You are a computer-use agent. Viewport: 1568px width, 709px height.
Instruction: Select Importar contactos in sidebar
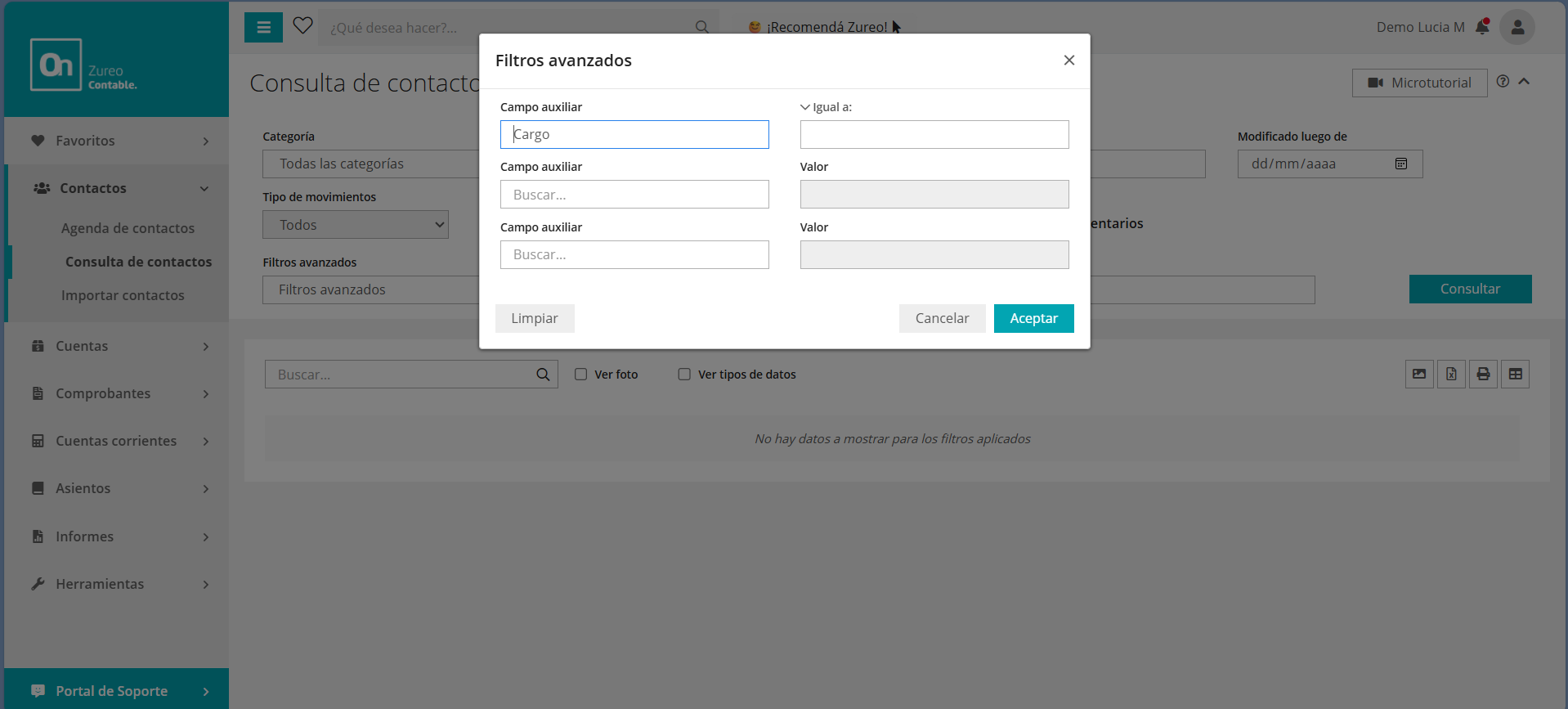pyautogui.click(x=123, y=295)
